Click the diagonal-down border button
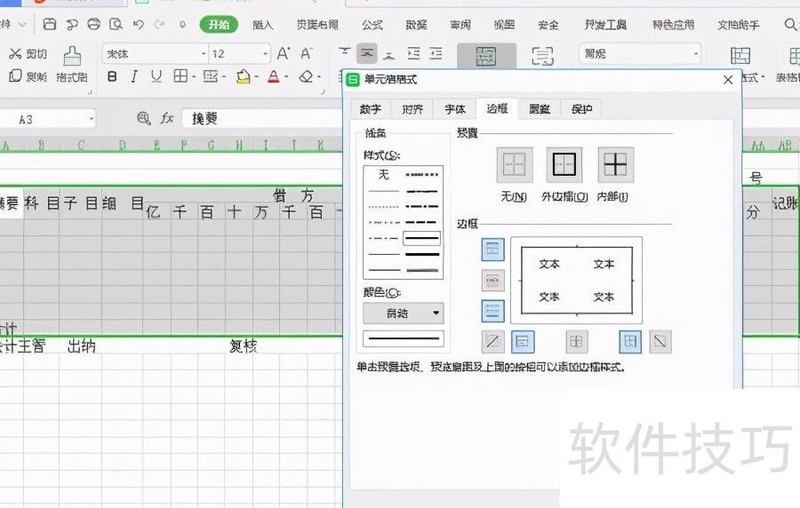 [659, 341]
